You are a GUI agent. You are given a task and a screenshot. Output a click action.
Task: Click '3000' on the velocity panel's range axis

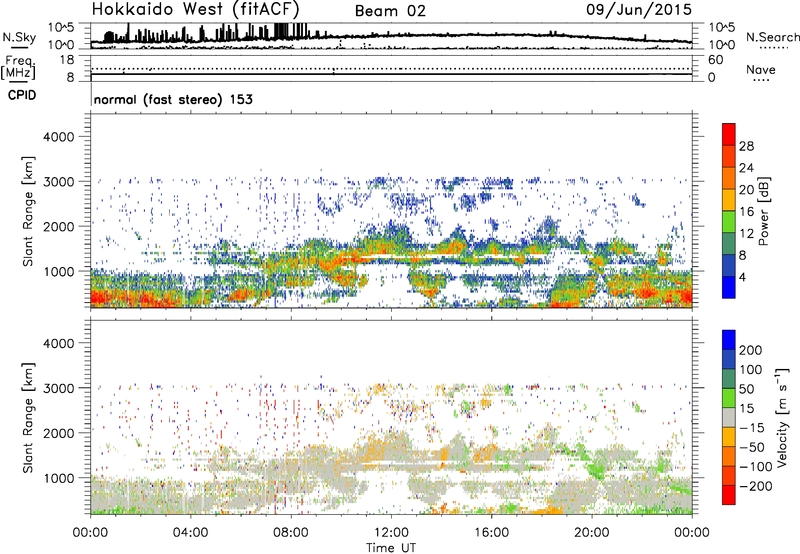(x=58, y=388)
